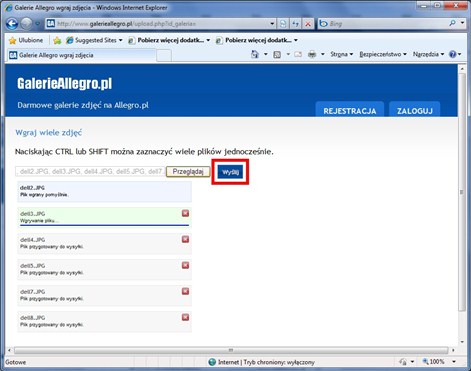
Task: Click the horizontal scrollbar right arrow
Action: (x=453, y=350)
